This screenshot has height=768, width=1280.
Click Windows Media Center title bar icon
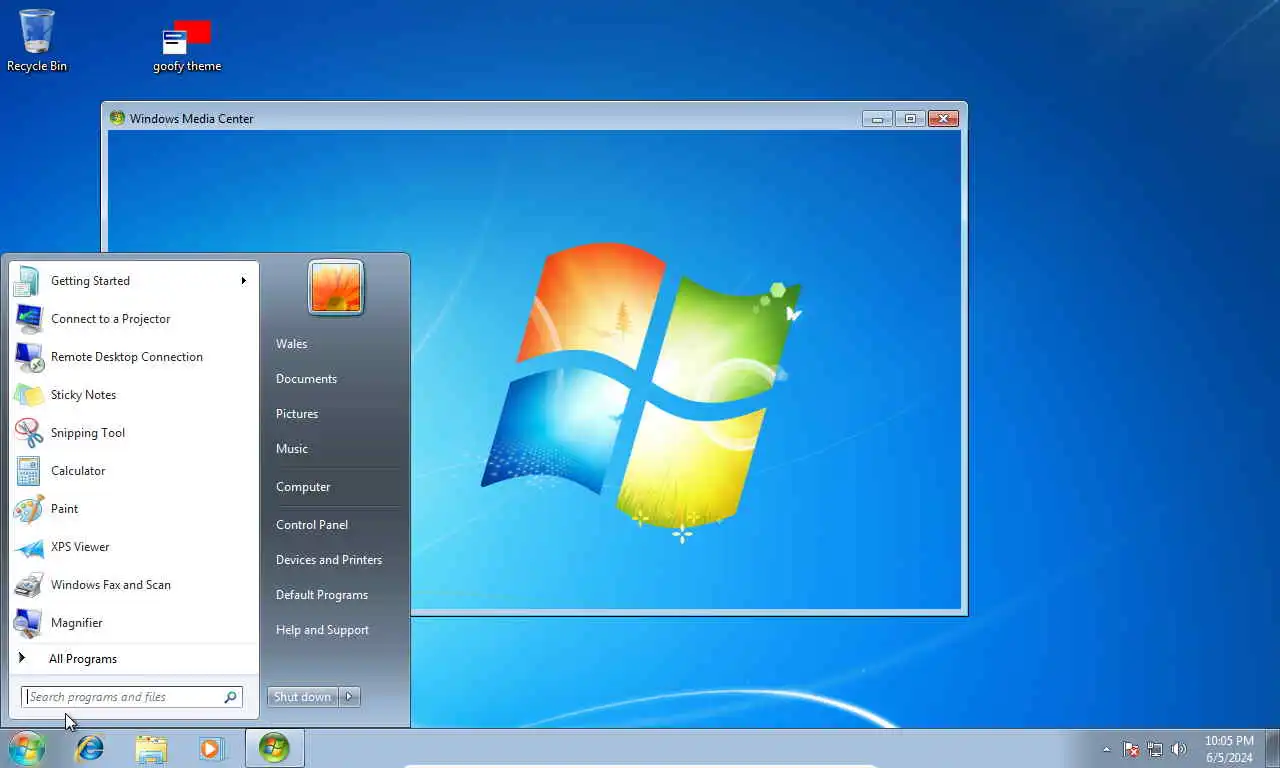point(118,118)
